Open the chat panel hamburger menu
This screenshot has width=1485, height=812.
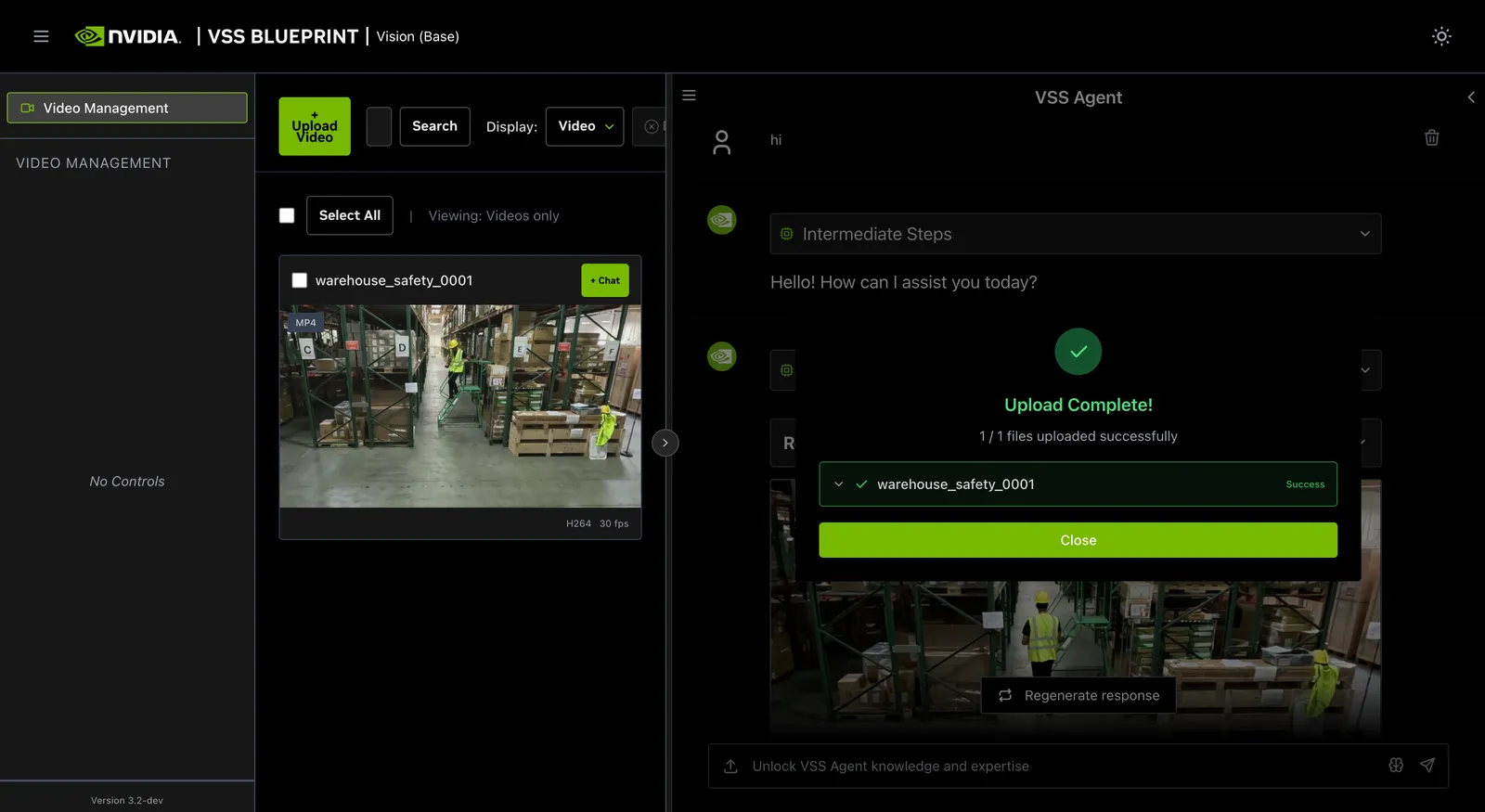[689, 96]
